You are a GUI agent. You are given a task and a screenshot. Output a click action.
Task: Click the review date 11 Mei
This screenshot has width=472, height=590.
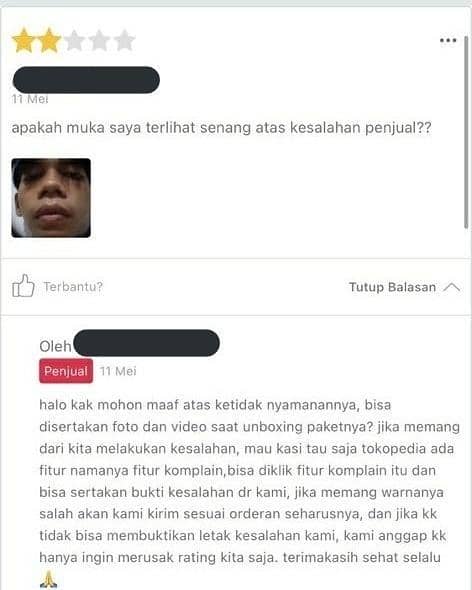click(30, 99)
